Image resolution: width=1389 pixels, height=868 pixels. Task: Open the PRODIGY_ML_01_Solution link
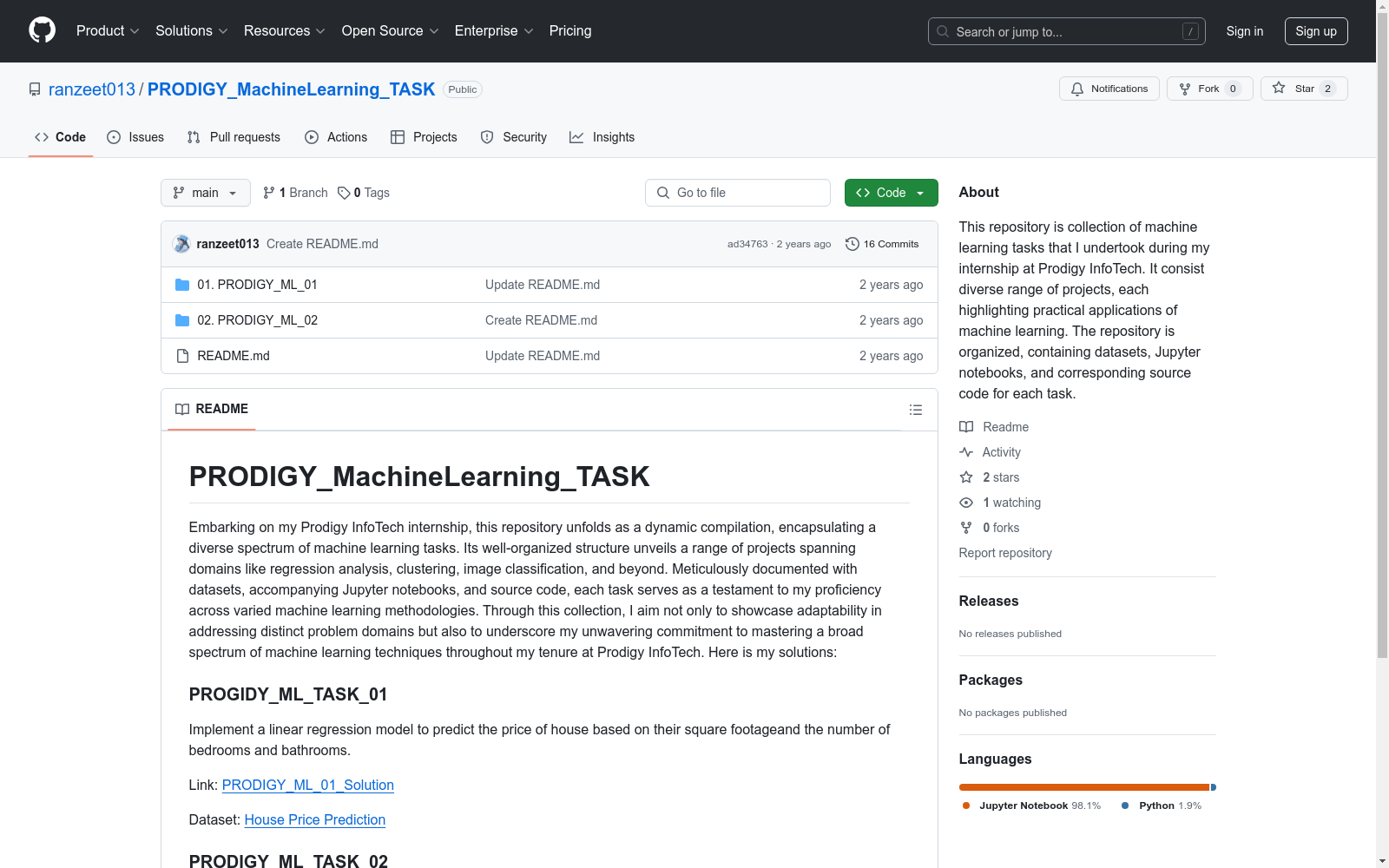[x=308, y=785]
